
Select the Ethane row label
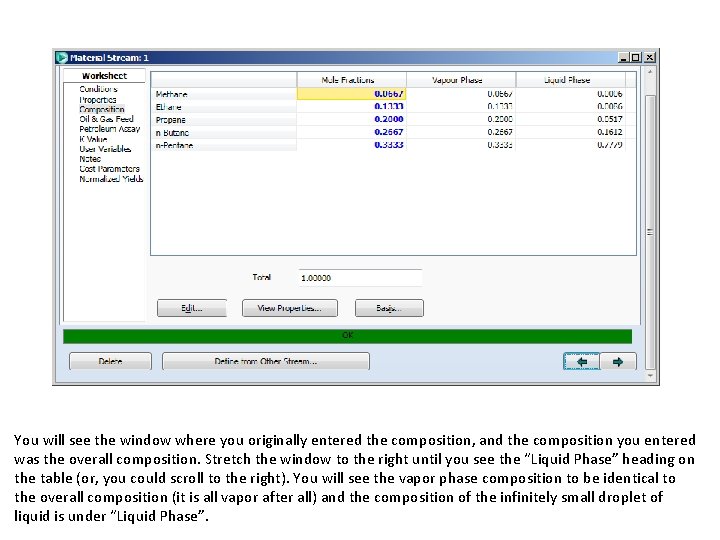(x=224, y=107)
